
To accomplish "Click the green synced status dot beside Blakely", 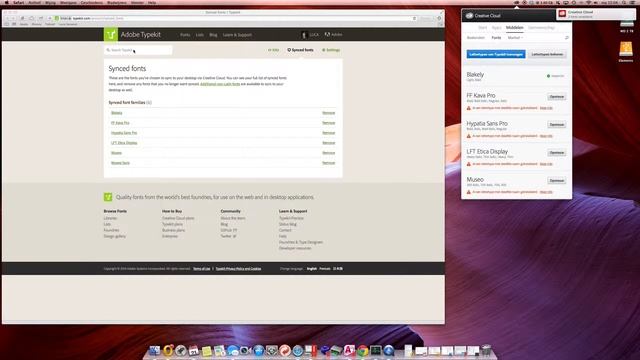I will (x=548, y=76).
